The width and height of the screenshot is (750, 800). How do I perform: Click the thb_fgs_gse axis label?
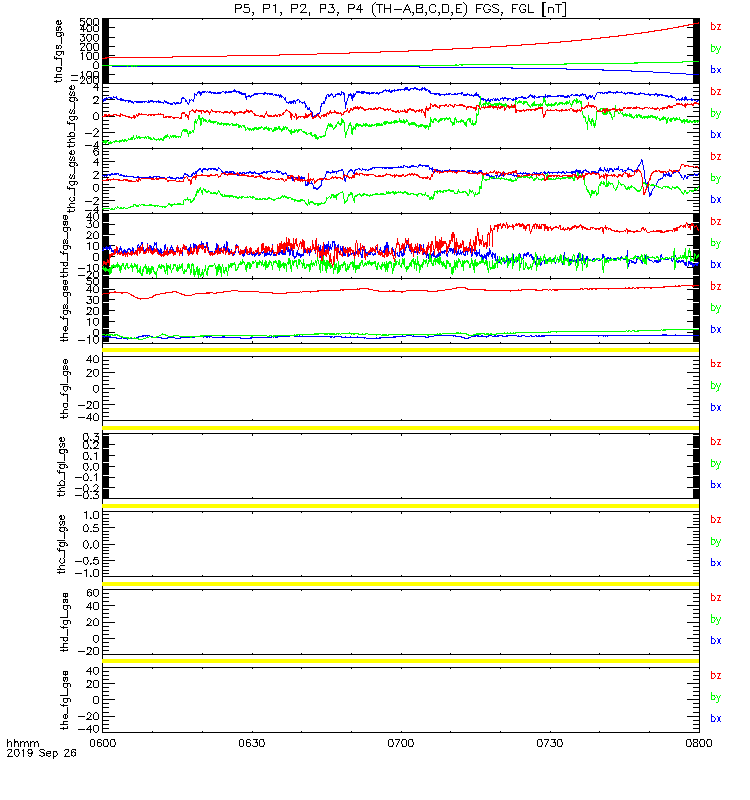click(72, 116)
